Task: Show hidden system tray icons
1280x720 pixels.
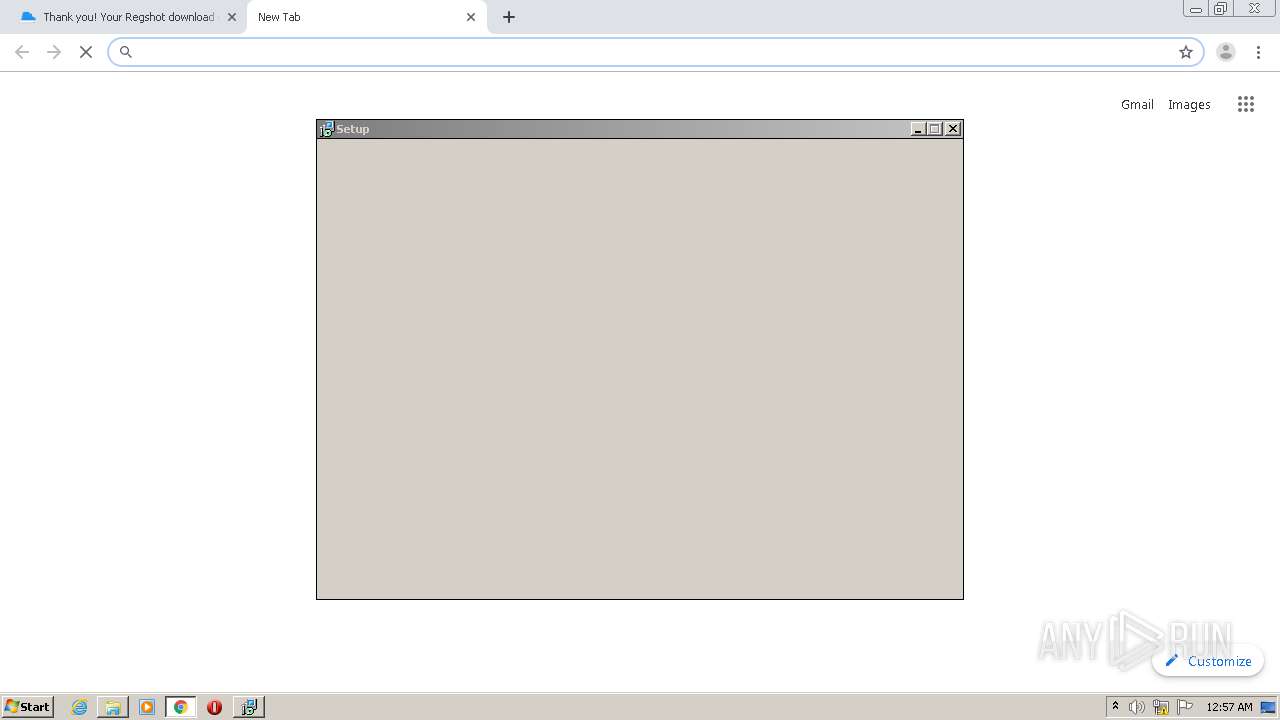Action: click(1115, 707)
